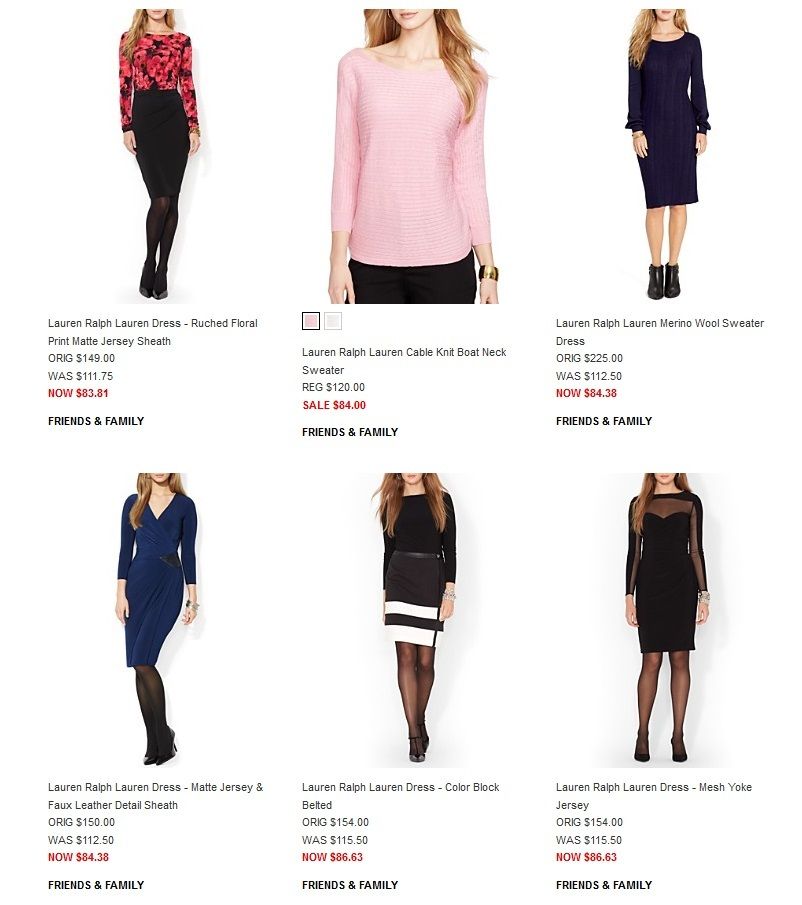Open the pink Cable Knit sweater image

point(413,156)
